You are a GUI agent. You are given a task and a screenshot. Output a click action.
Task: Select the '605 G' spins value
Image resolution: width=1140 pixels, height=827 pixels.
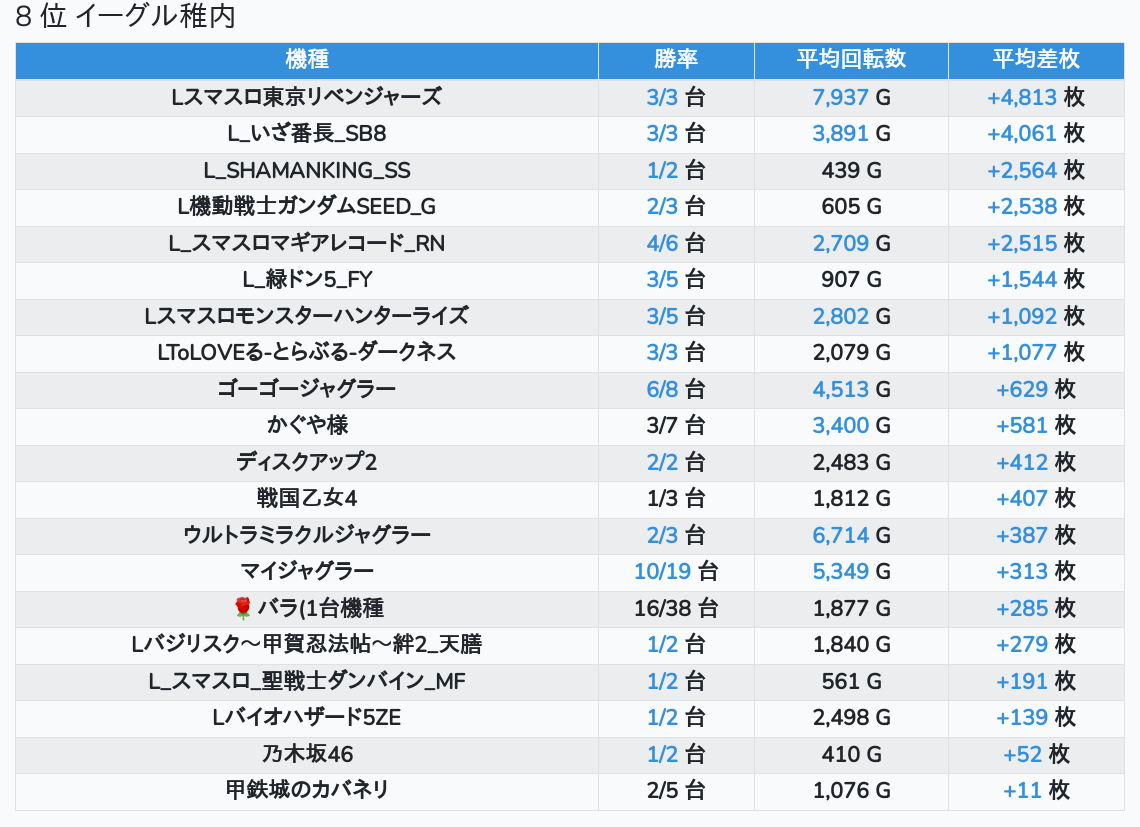851,207
